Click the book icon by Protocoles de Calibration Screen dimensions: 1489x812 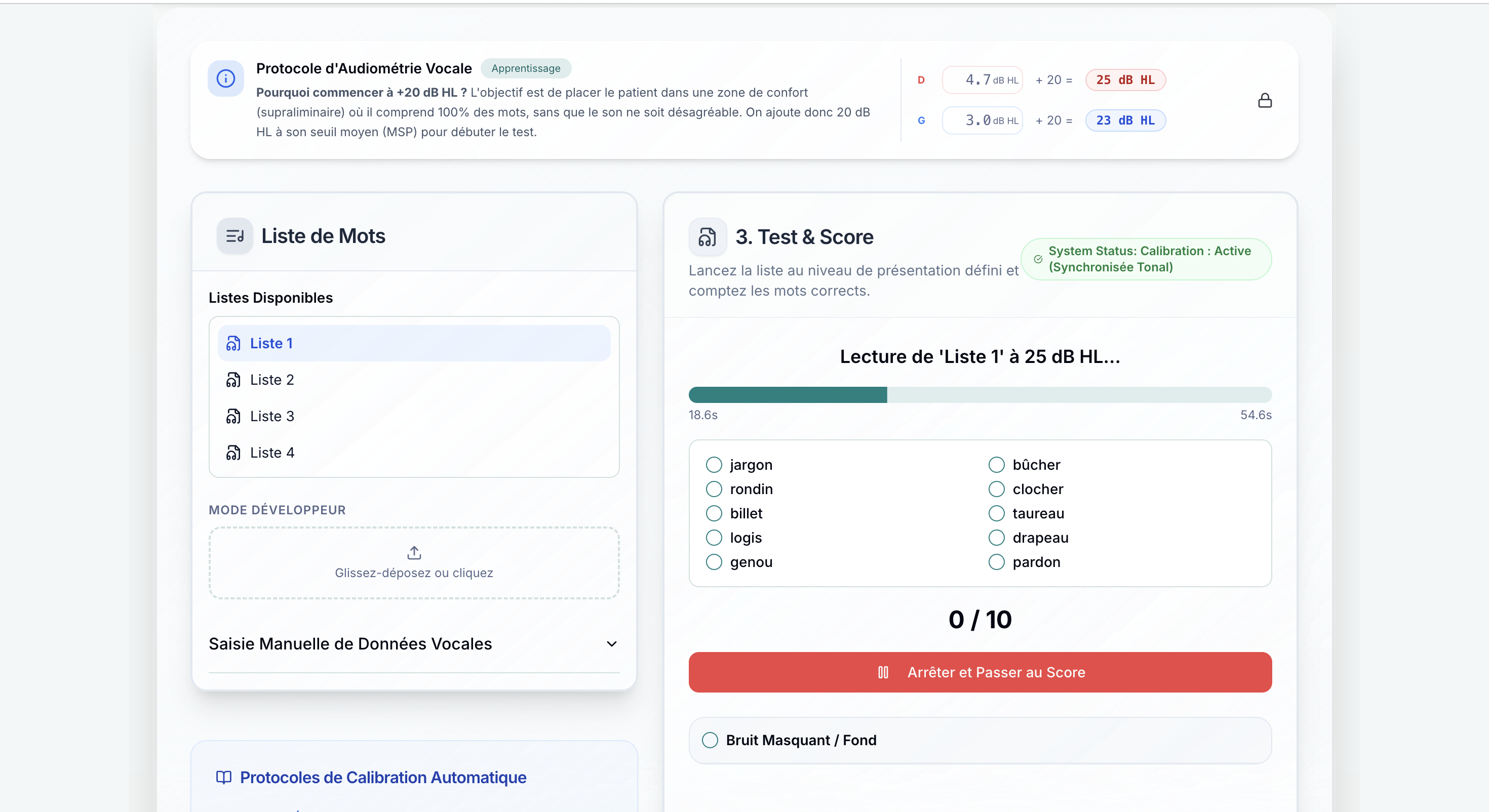[x=224, y=777]
